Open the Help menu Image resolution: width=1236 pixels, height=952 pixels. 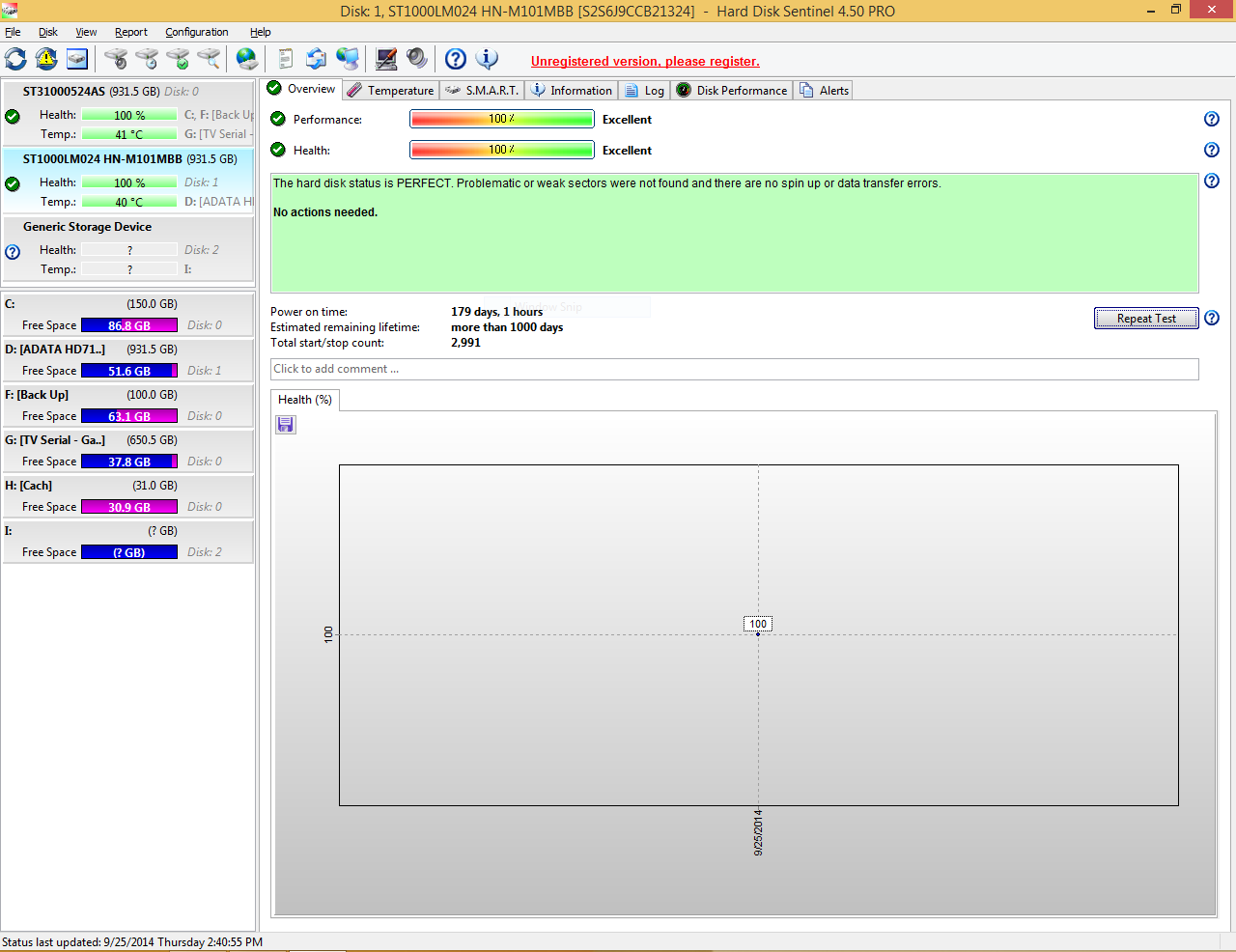click(261, 32)
